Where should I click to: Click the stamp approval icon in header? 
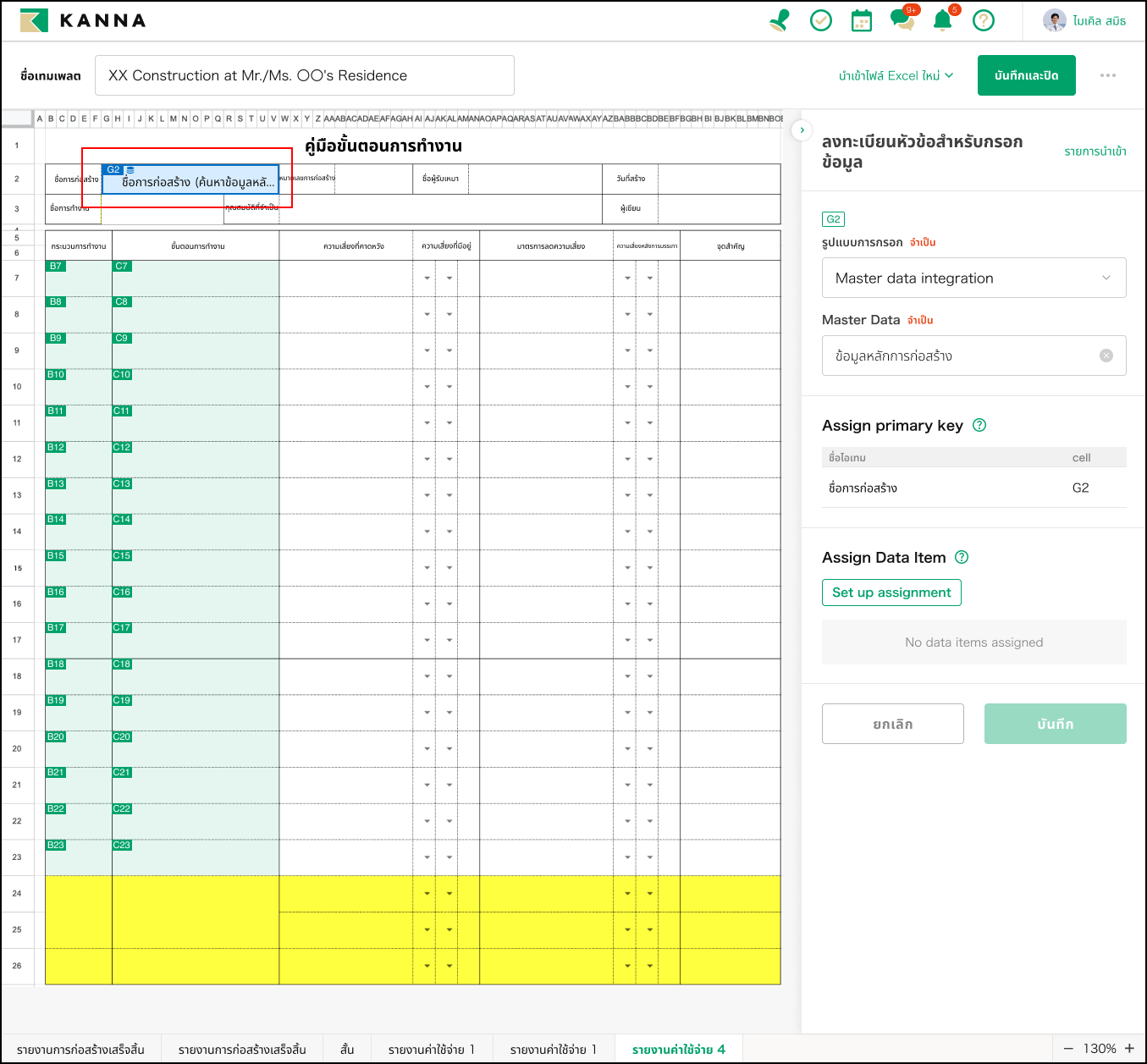point(780,20)
